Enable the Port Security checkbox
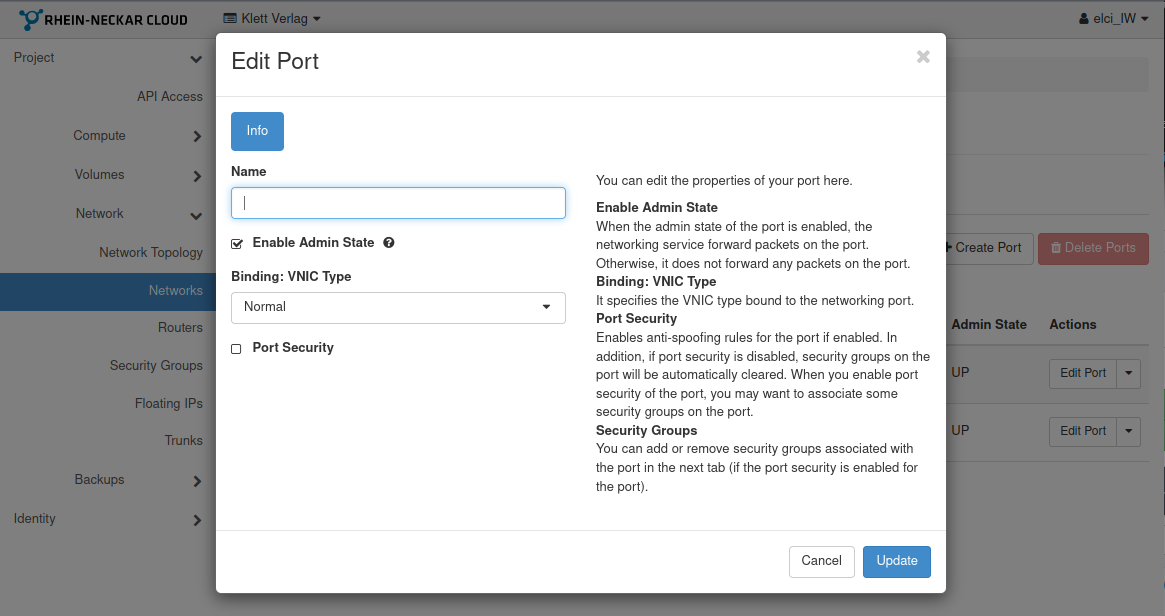1165x616 pixels. 236,347
